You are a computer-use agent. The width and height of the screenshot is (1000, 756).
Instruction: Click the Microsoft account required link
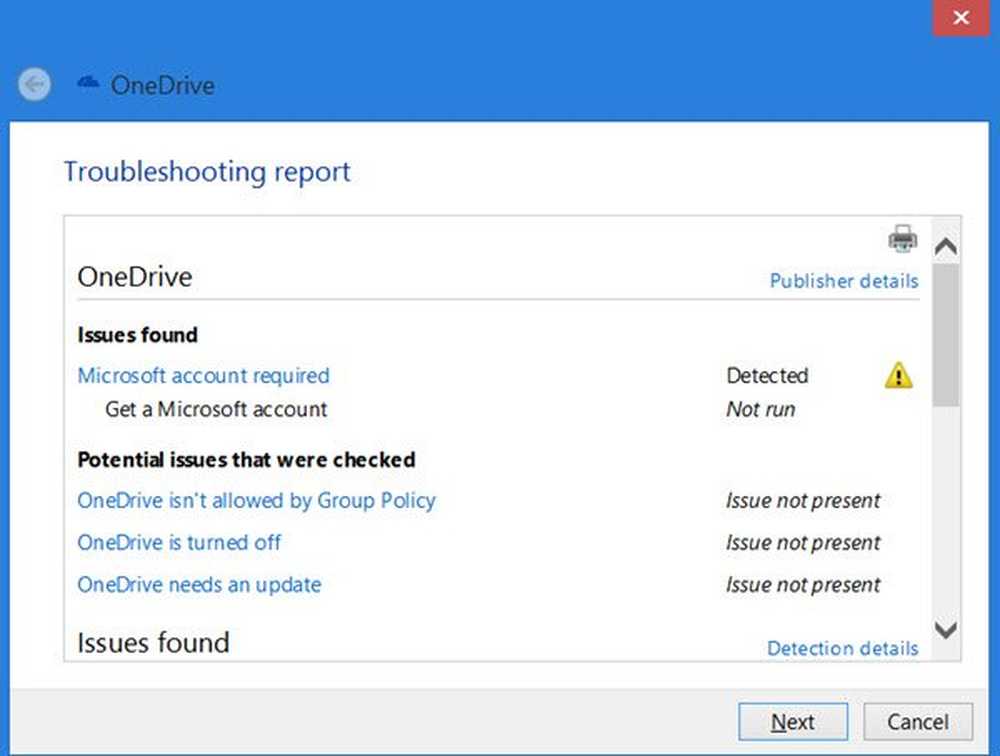tap(203, 375)
